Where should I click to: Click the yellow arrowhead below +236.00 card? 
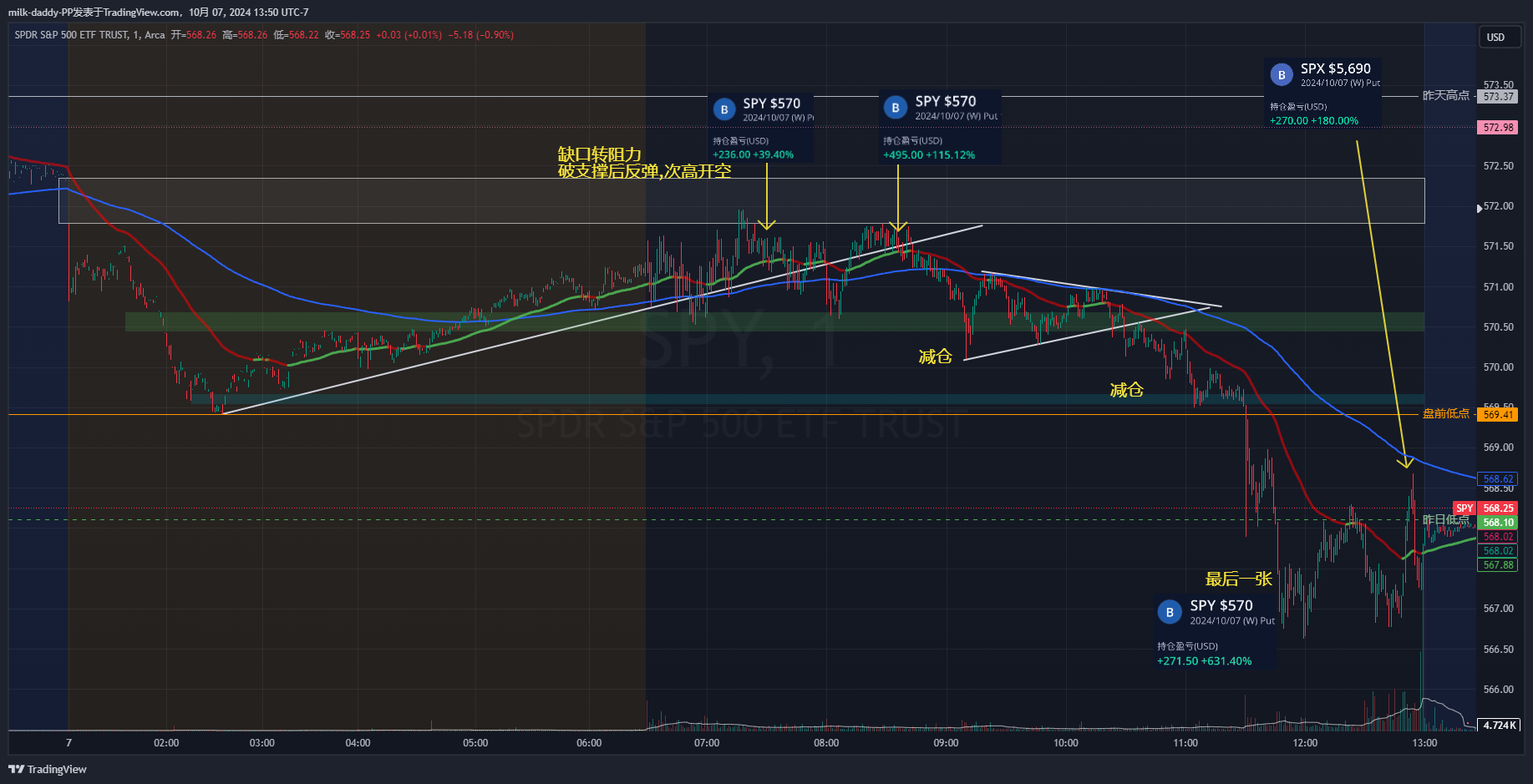click(766, 224)
